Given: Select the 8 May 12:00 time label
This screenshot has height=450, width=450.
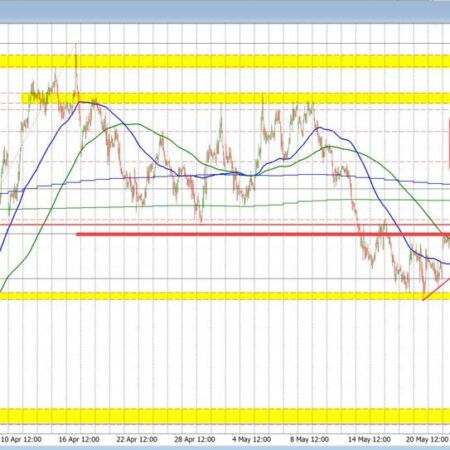Looking at the screenshot, I should click(x=309, y=439).
